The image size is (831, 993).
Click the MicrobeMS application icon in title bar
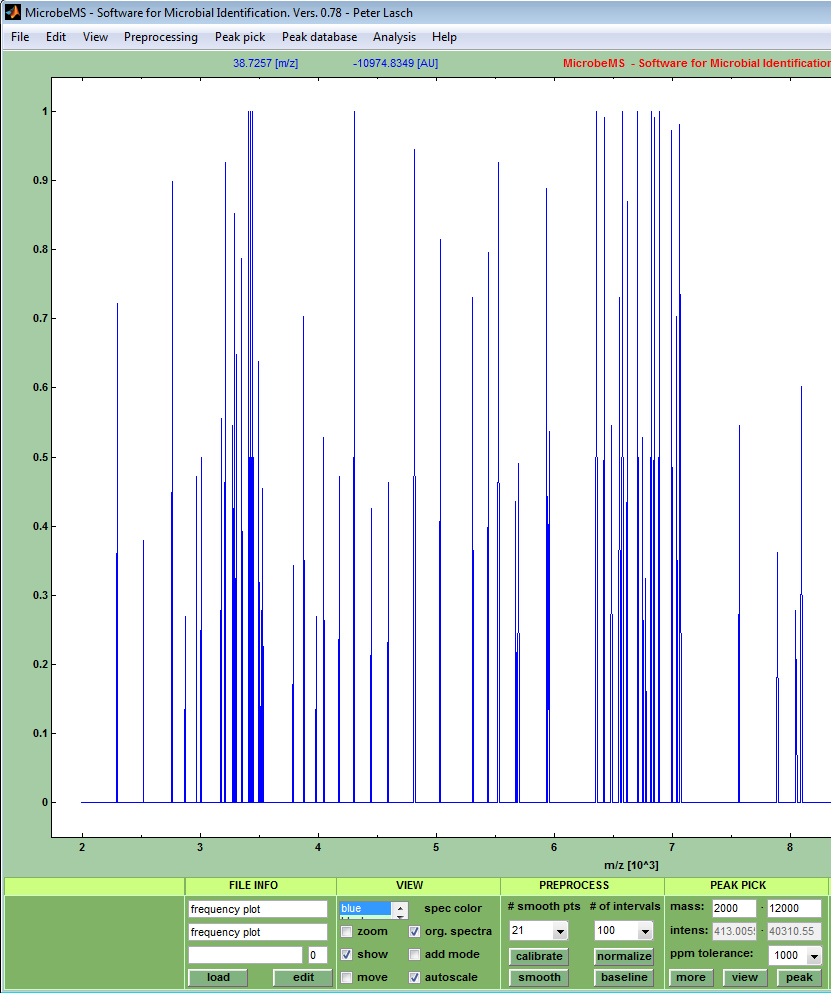click(13, 13)
